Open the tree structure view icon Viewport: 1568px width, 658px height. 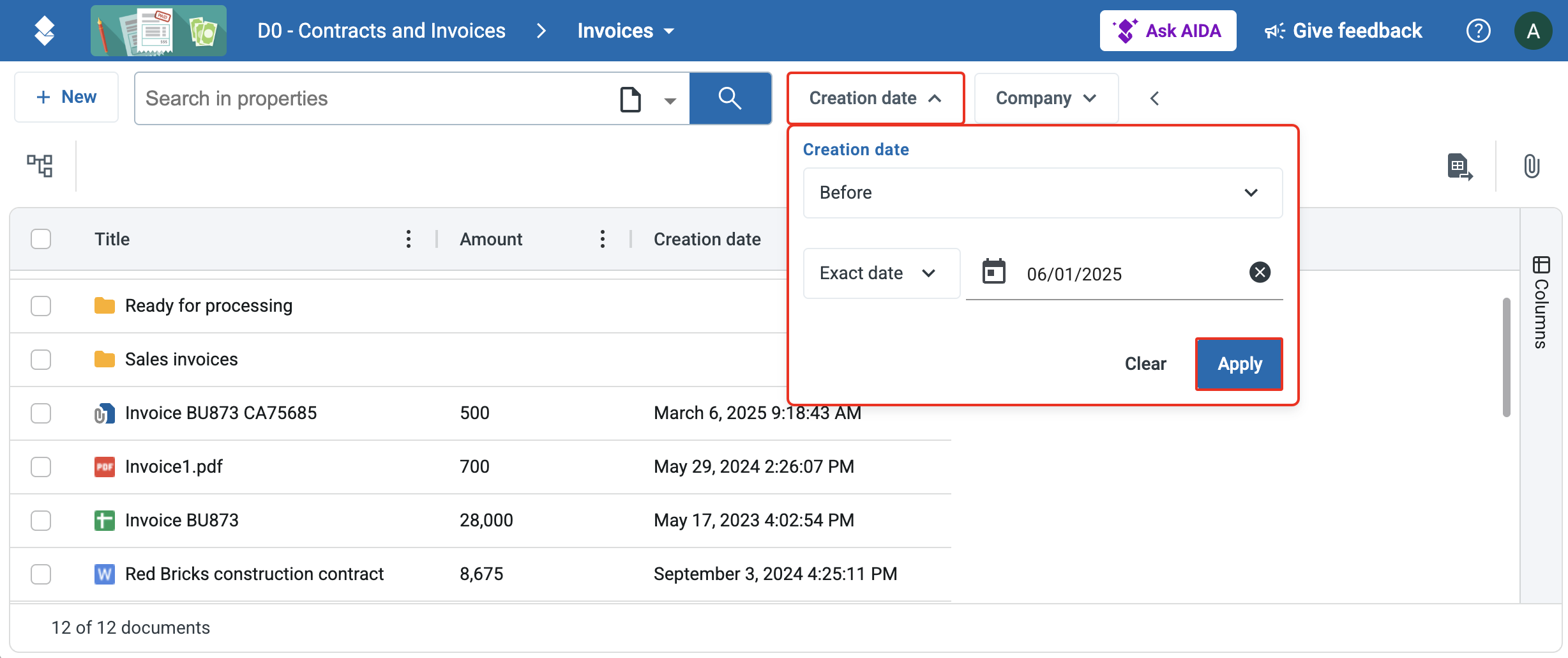point(40,165)
